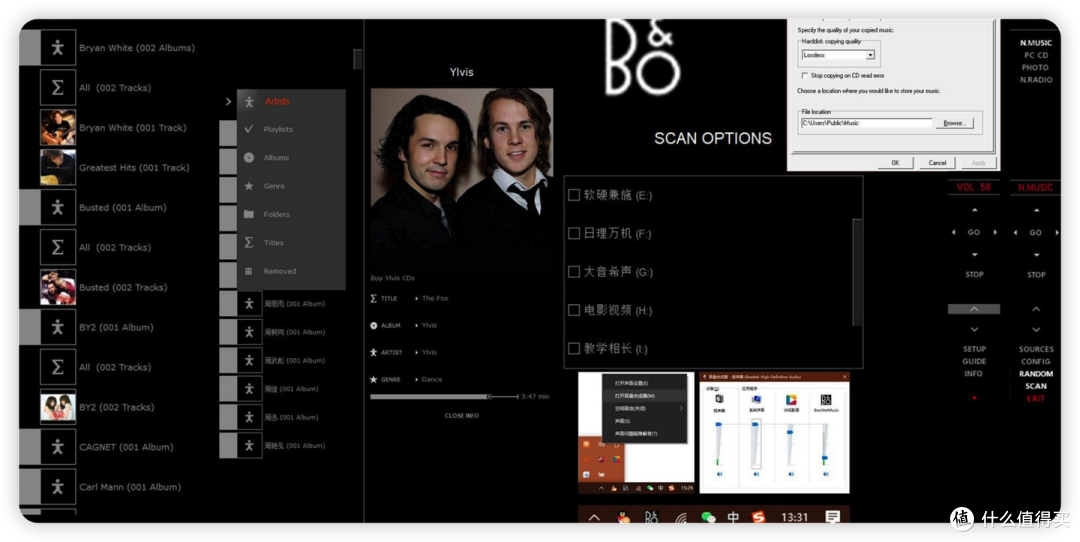Open the Buy Ylvis CDs link

pyautogui.click(x=393, y=278)
